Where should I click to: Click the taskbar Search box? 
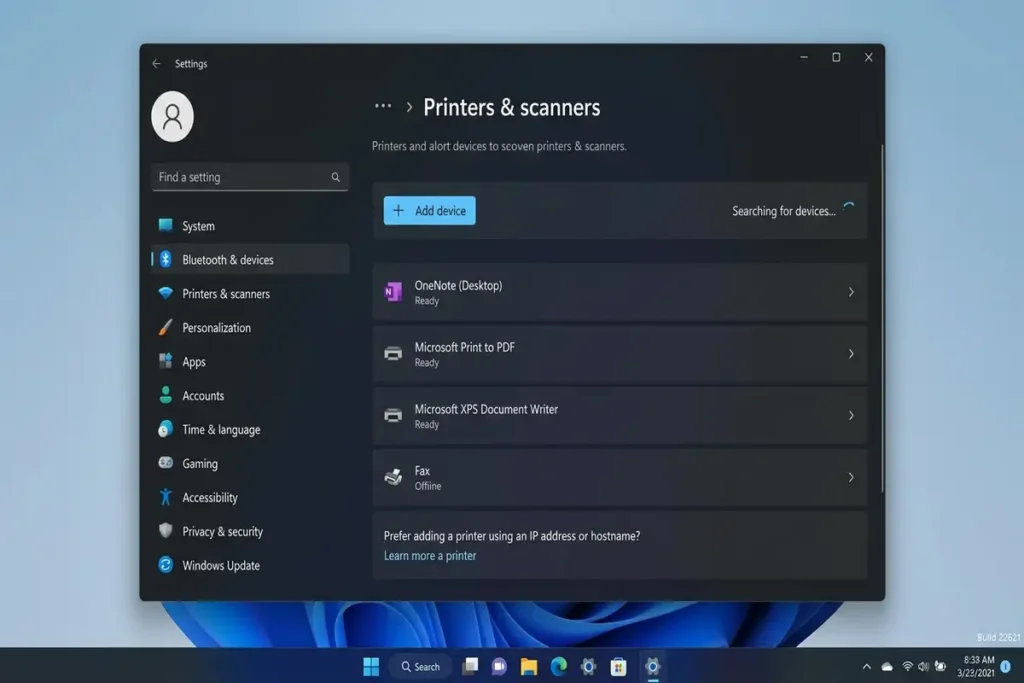point(421,667)
